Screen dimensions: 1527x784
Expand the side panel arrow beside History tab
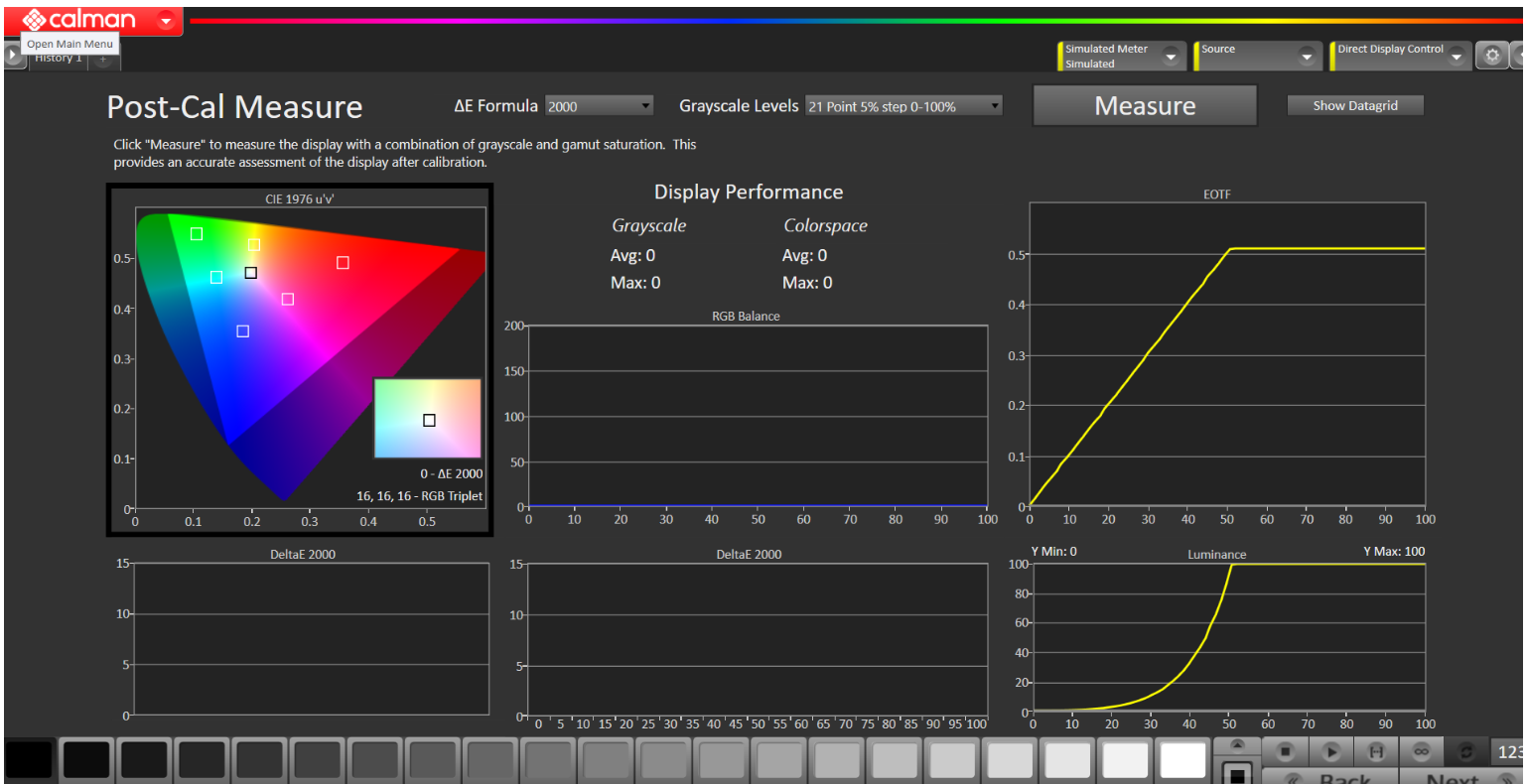(13, 56)
